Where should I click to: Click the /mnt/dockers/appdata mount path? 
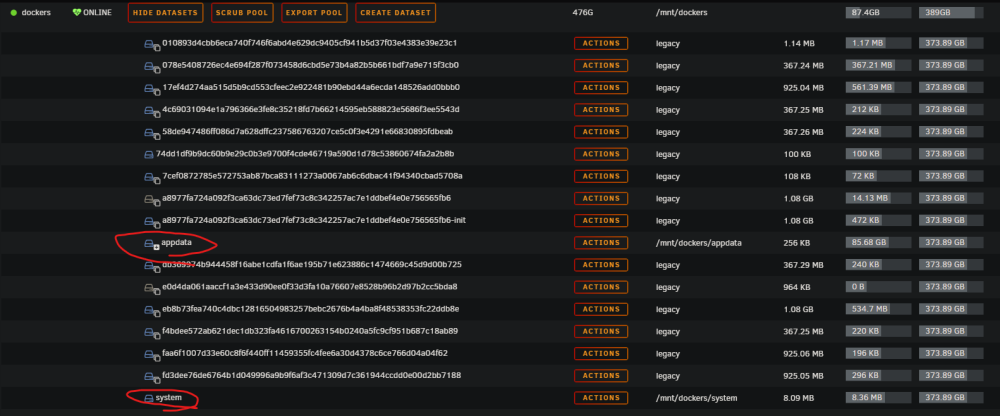(698, 243)
